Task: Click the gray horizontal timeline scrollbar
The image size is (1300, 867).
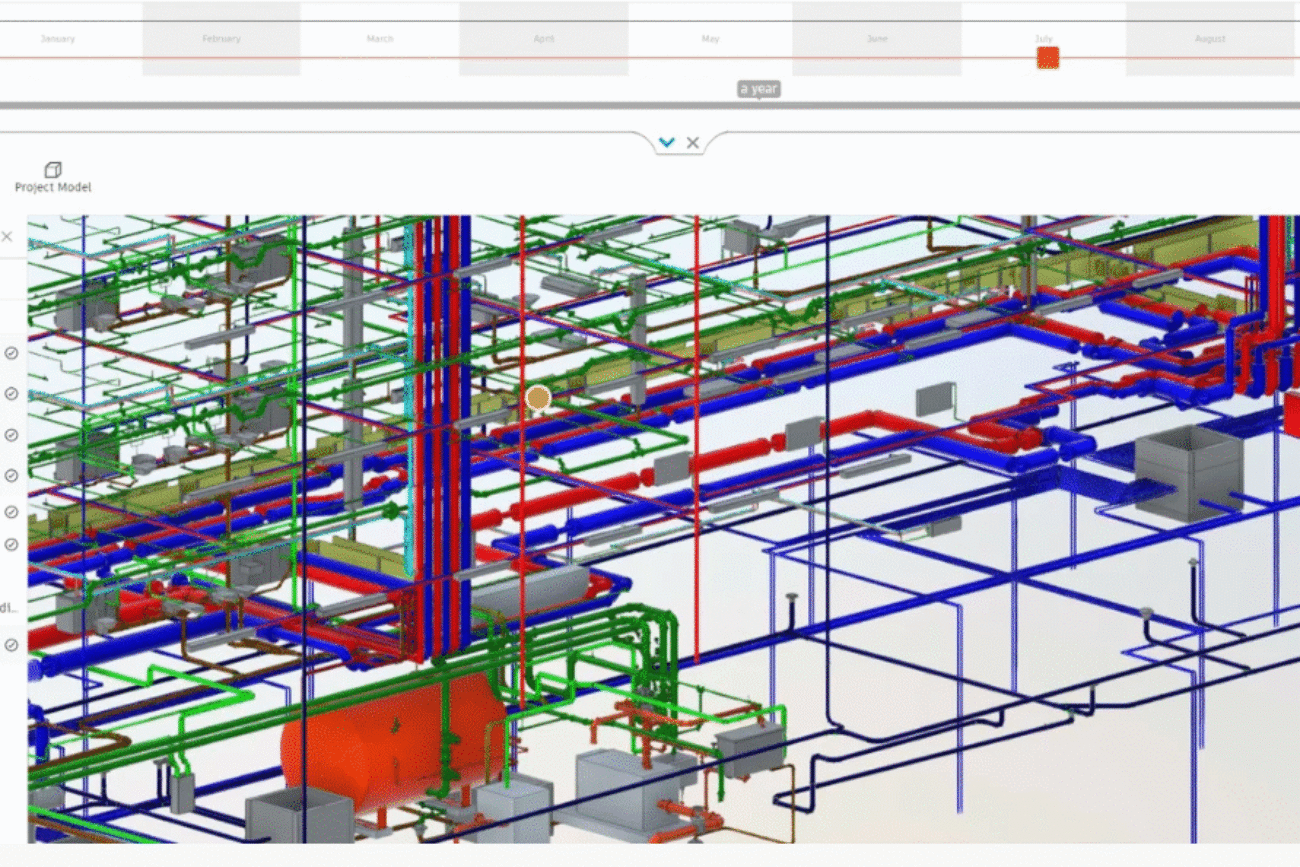Action: pyautogui.click(x=650, y=105)
